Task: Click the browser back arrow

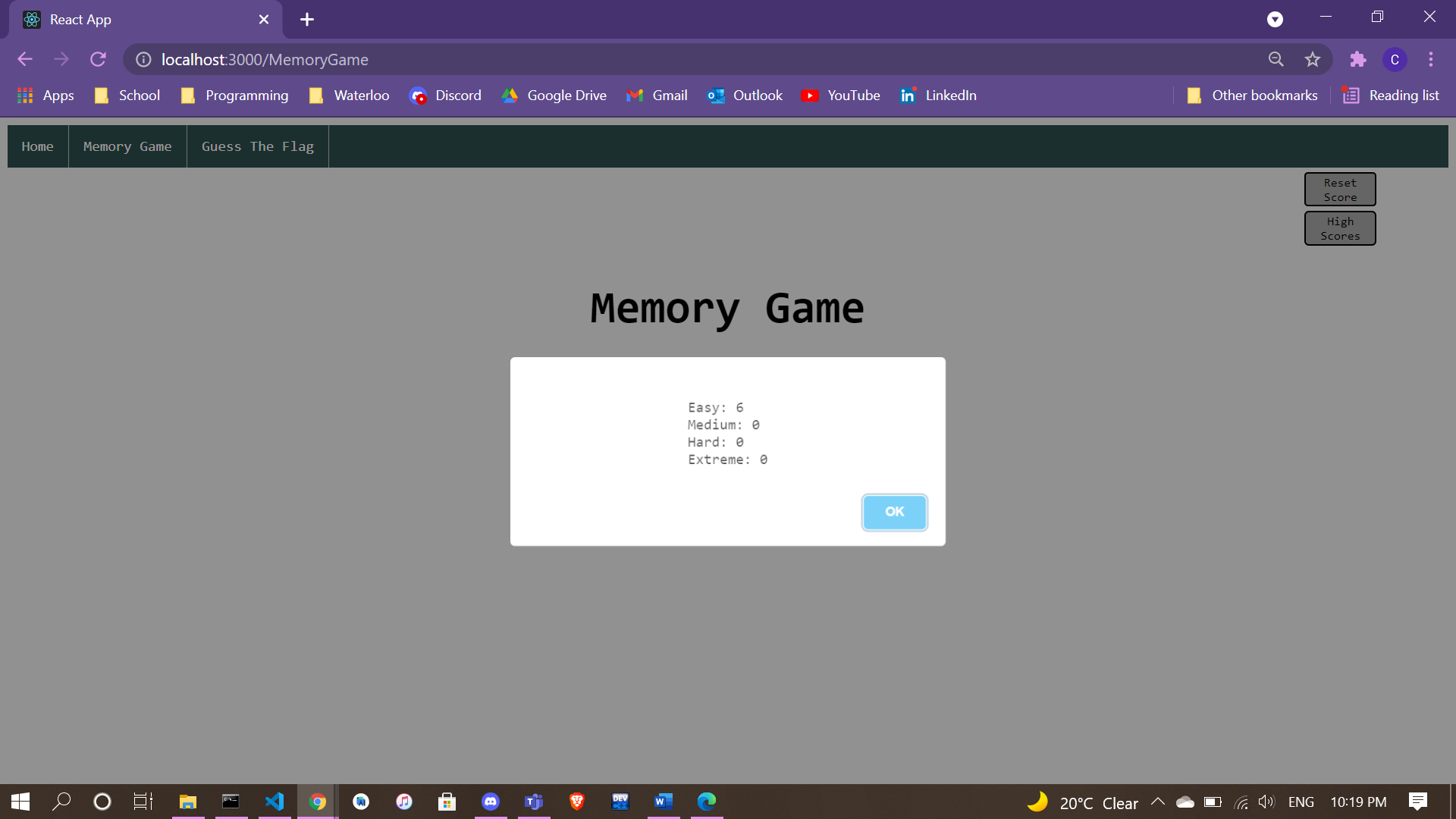Action: [x=25, y=59]
